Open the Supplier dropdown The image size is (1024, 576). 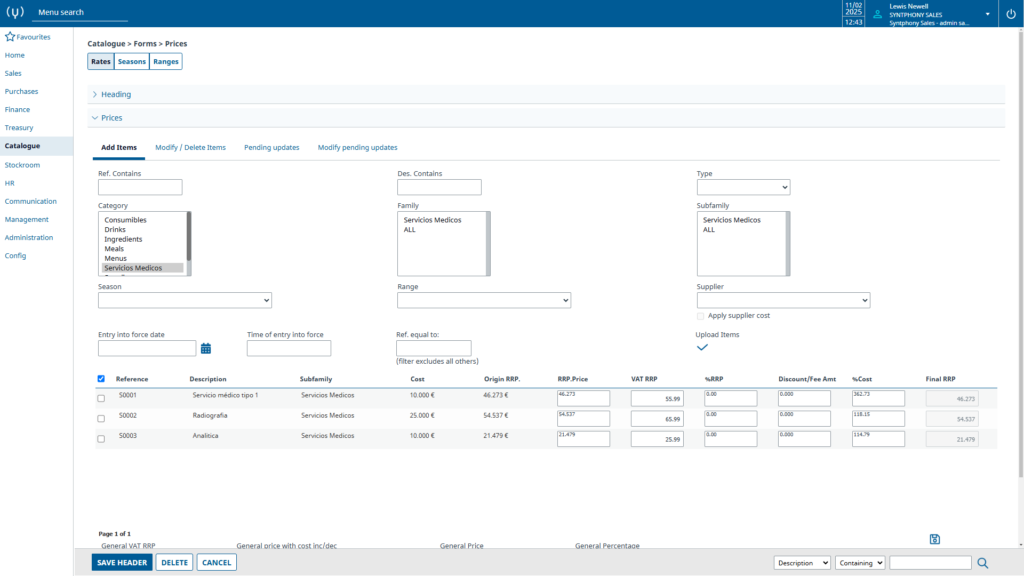point(783,300)
